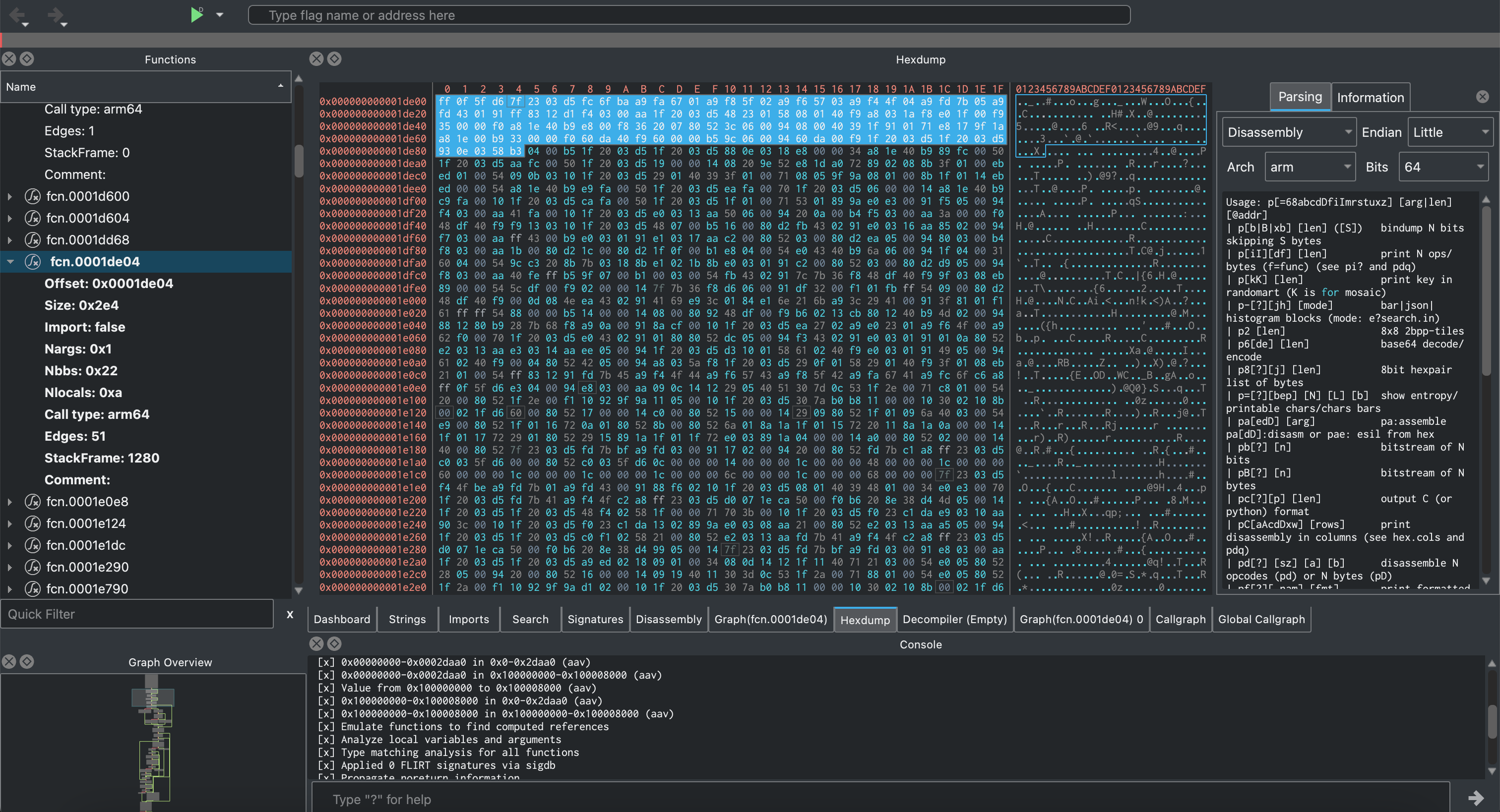Open the Information tab in the Parsing panel
Viewport: 1500px width, 812px height.
(x=1371, y=97)
